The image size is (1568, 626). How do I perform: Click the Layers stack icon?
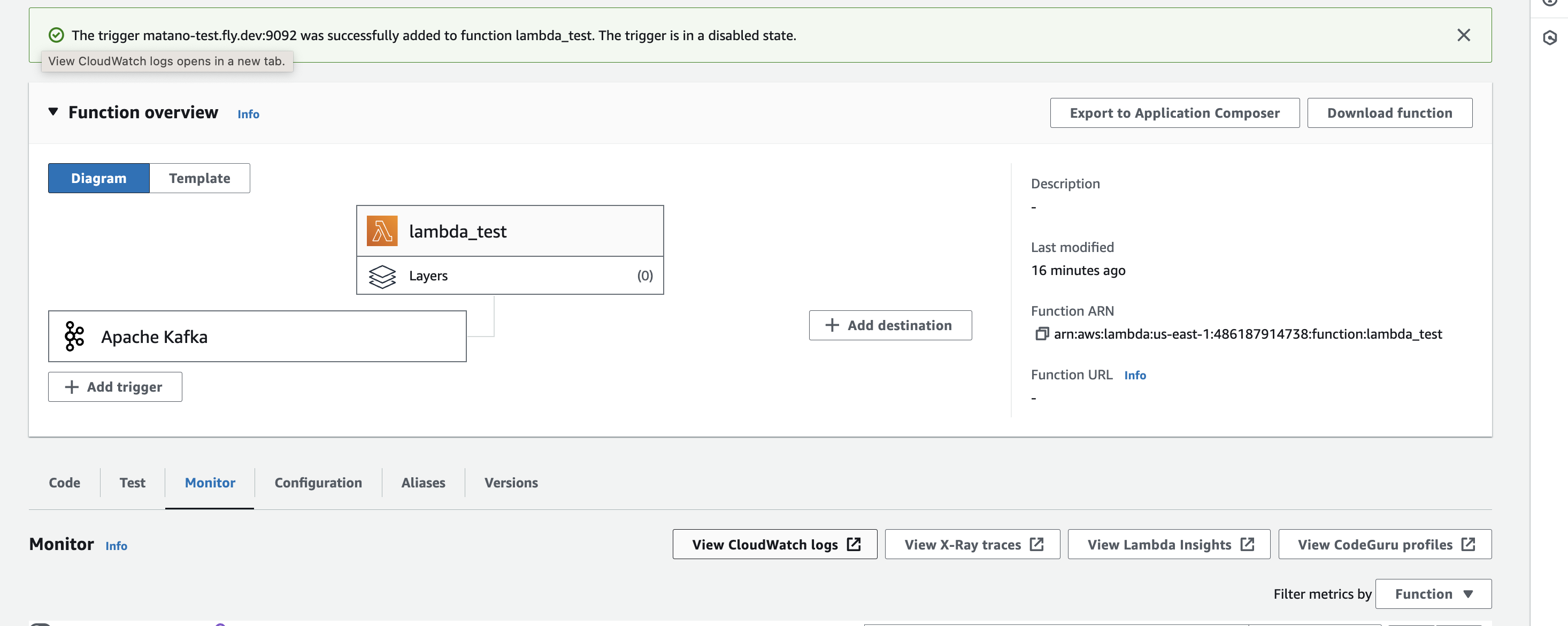pos(382,277)
